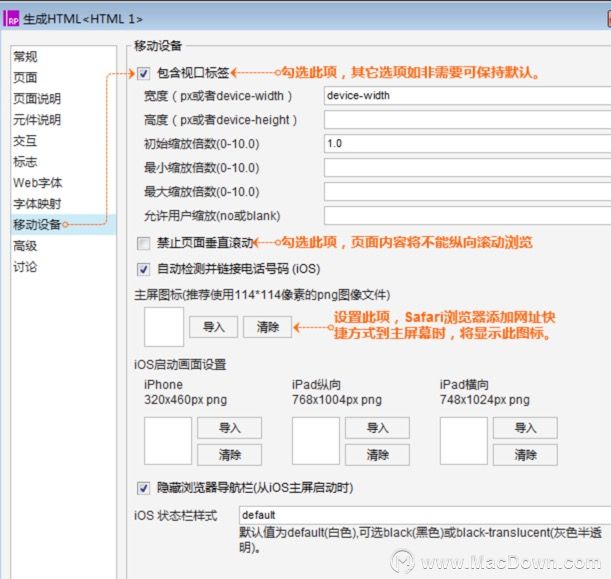Go to the 页面说明 section

coord(37,99)
